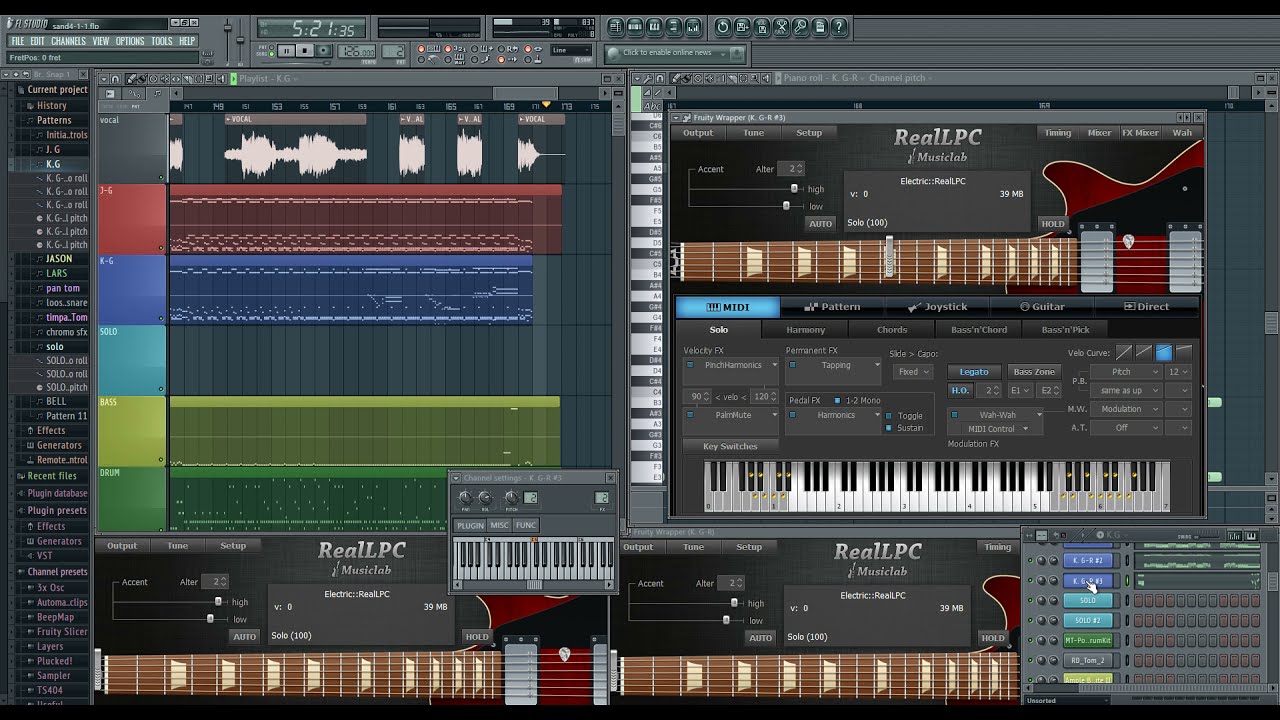Select the SOLO #2 channel button
The height and width of the screenshot is (720, 1280).
point(1088,620)
